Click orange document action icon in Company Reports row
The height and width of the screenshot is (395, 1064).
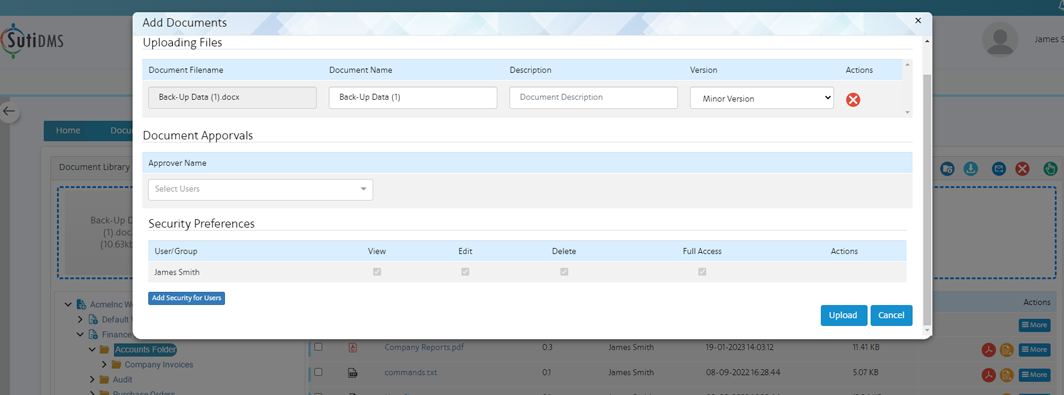(1006, 350)
